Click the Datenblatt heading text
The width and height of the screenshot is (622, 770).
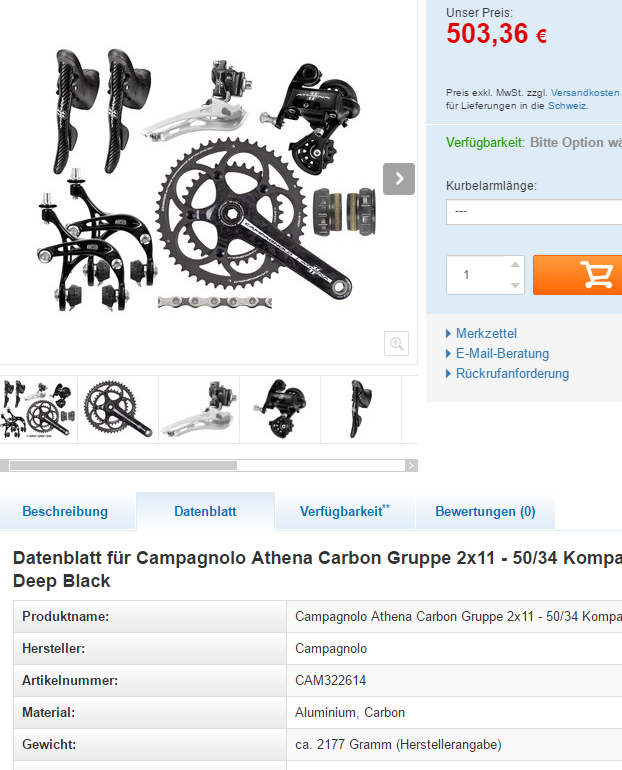pyautogui.click(x=317, y=569)
